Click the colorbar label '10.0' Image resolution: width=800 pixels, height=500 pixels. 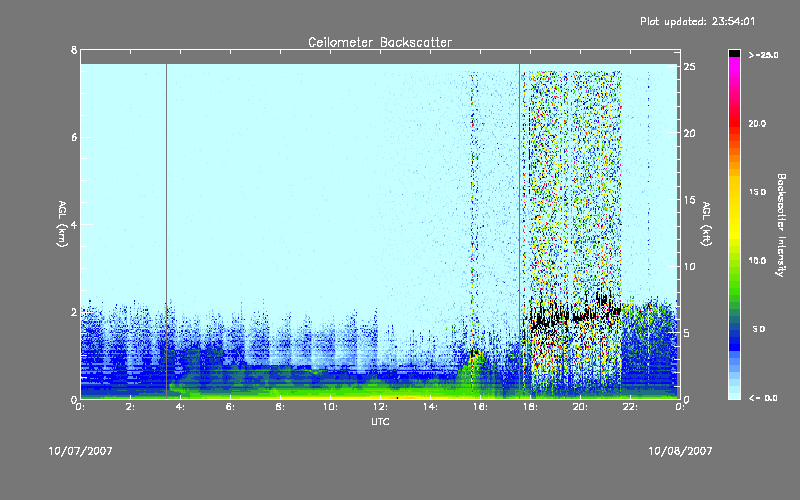click(757, 261)
